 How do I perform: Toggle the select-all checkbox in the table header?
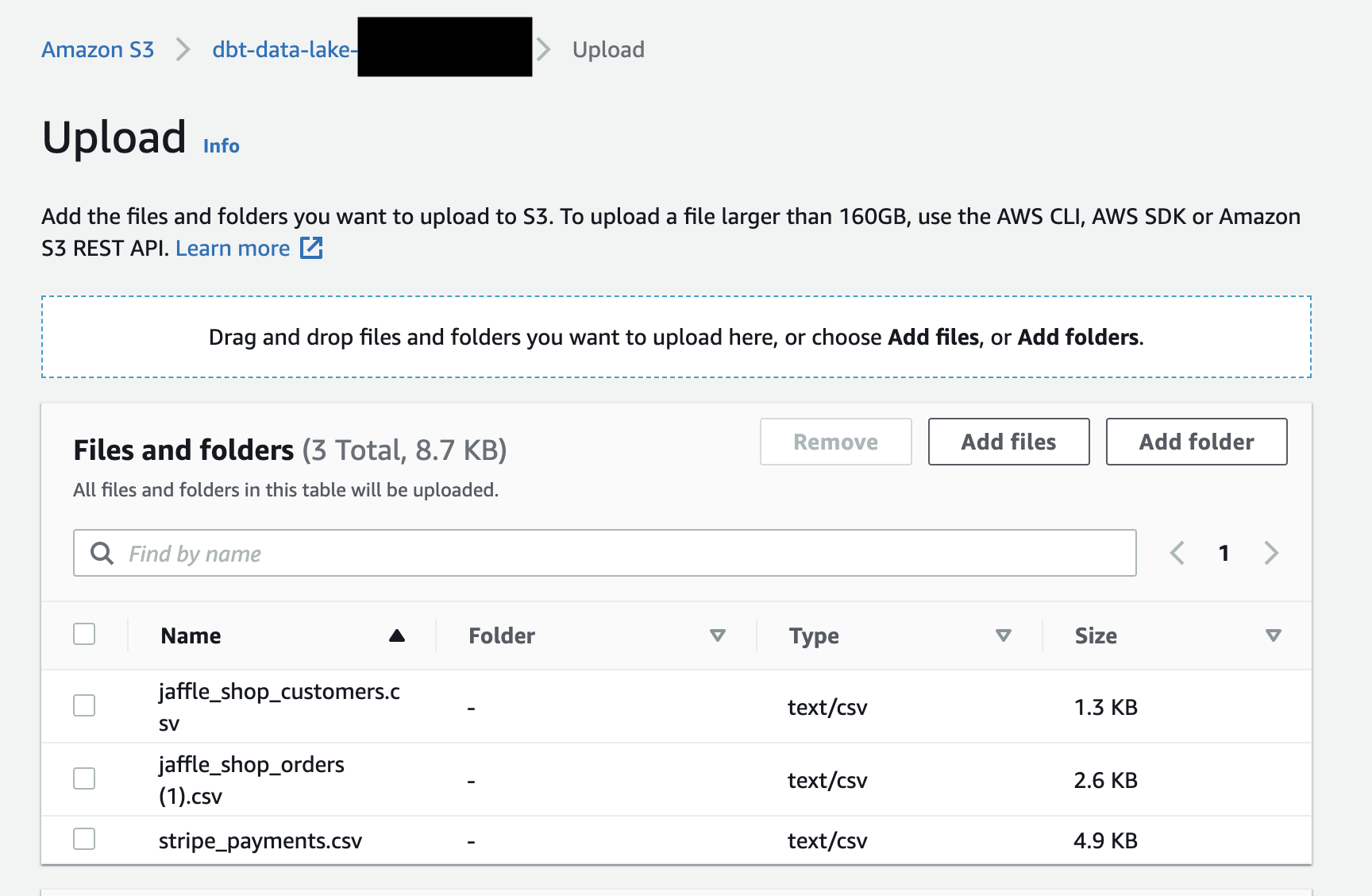pos(83,633)
